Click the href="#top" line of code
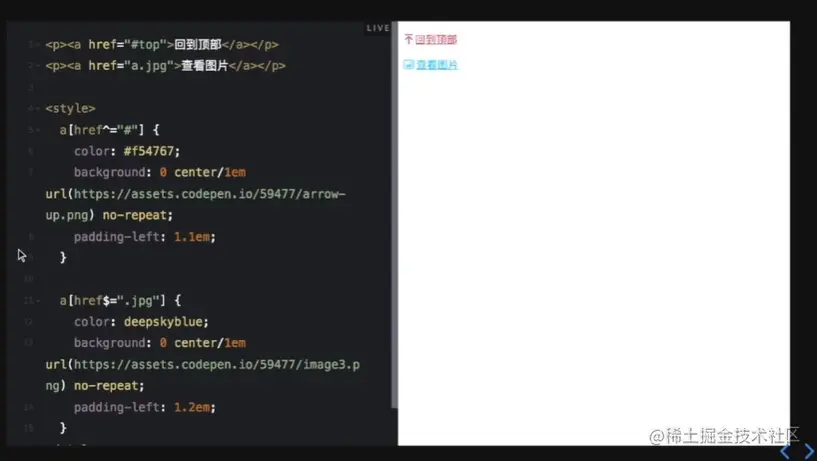Viewport: 817px width, 461px height. click(162, 45)
